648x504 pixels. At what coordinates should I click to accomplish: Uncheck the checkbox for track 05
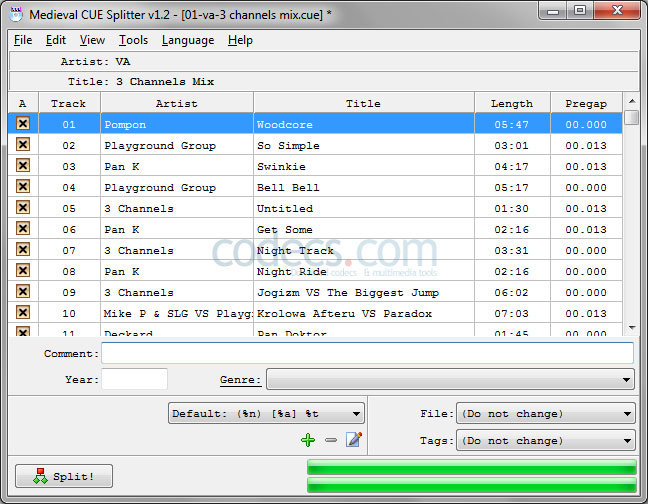pos(23,207)
